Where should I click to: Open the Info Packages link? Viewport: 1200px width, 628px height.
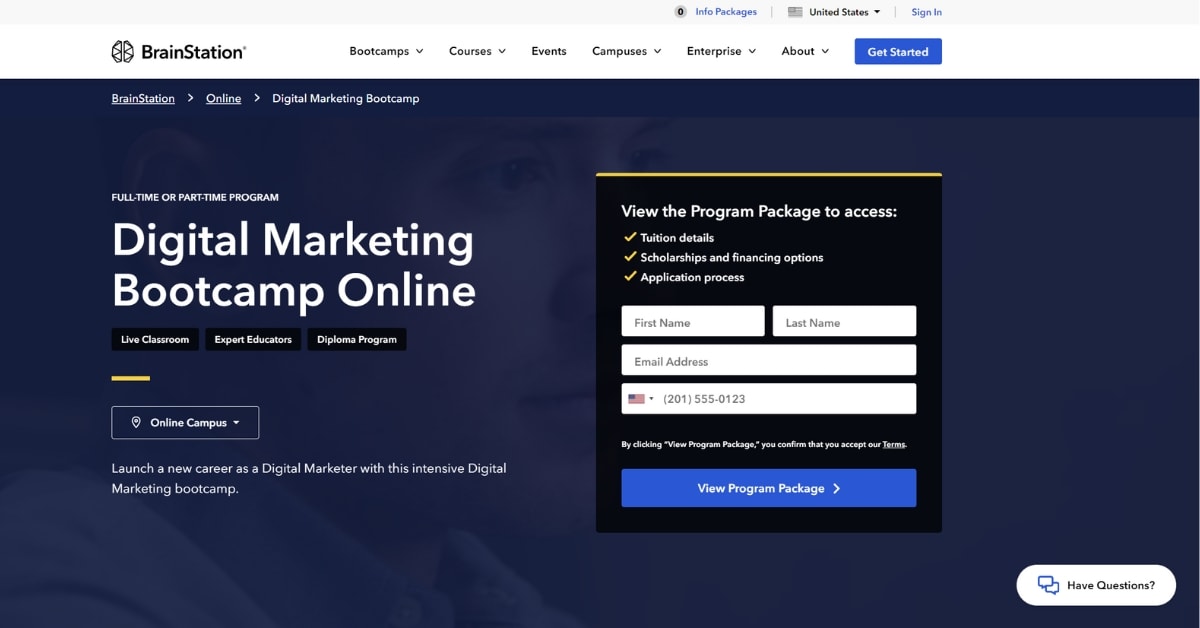[726, 12]
